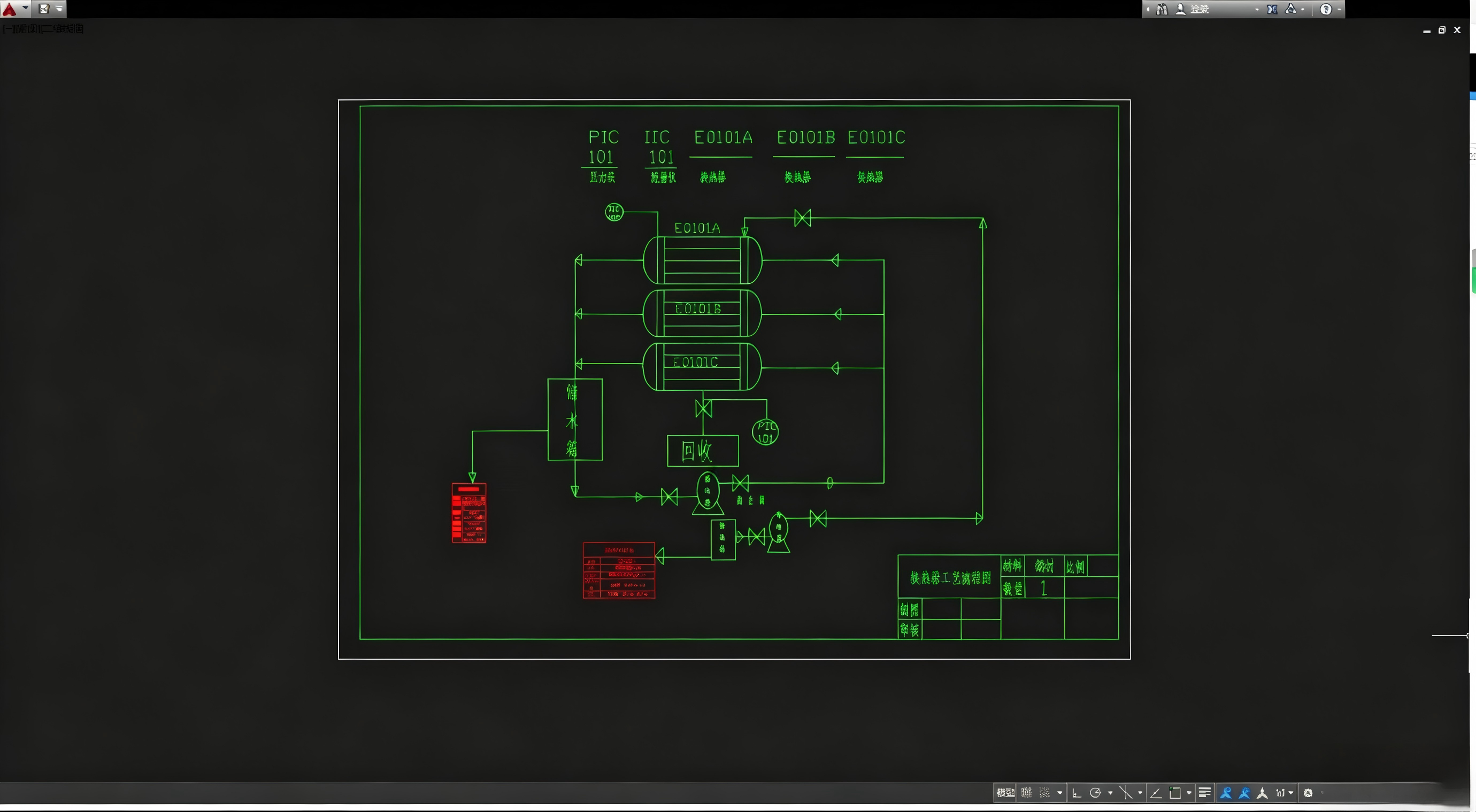Click the viewport view label at top-left
The image size is (1476, 812).
(43, 28)
